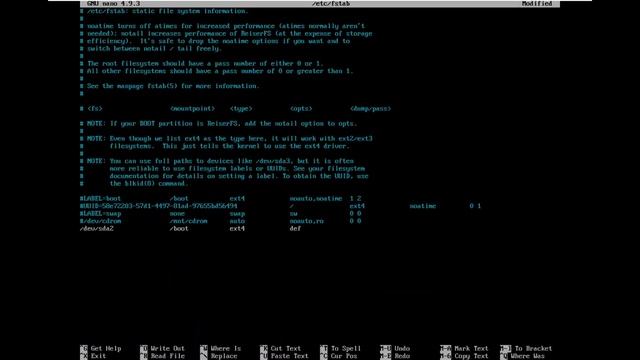Click the 'noatime' option in UUID line
The height and width of the screenshot is (360, 640).
pyautogui.click(x=423, y=206)
